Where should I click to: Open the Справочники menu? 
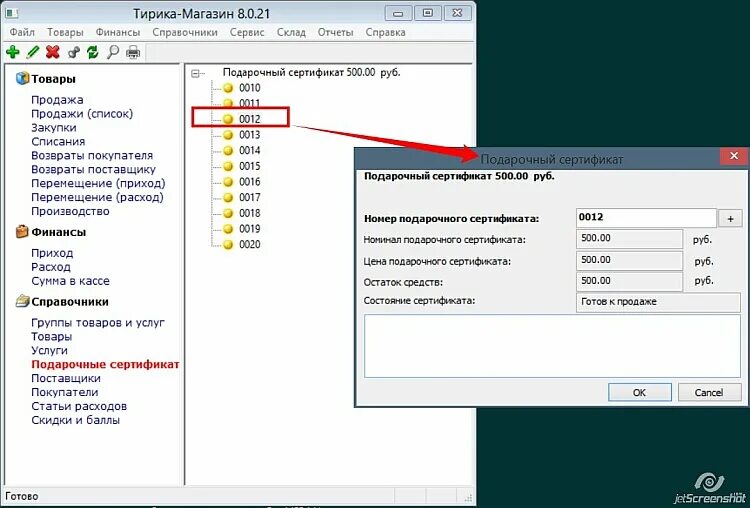click(185, 32)
